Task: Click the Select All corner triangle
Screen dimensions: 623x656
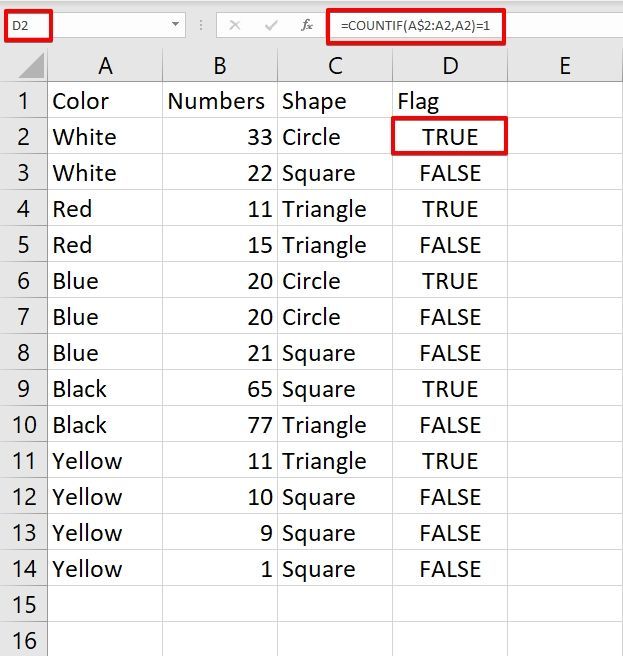Action: pos(31,66)
